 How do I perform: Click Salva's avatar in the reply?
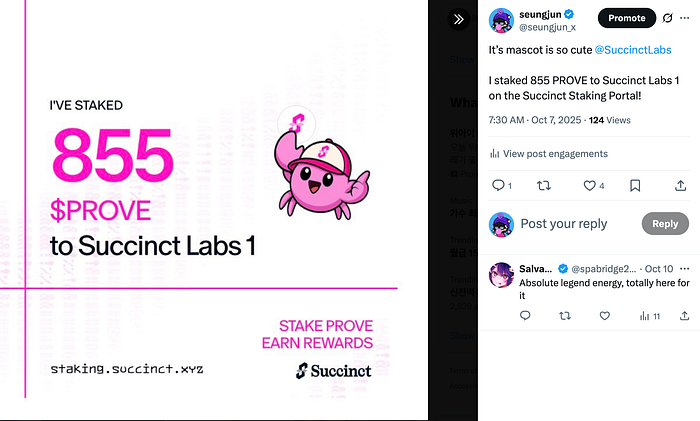502,276
